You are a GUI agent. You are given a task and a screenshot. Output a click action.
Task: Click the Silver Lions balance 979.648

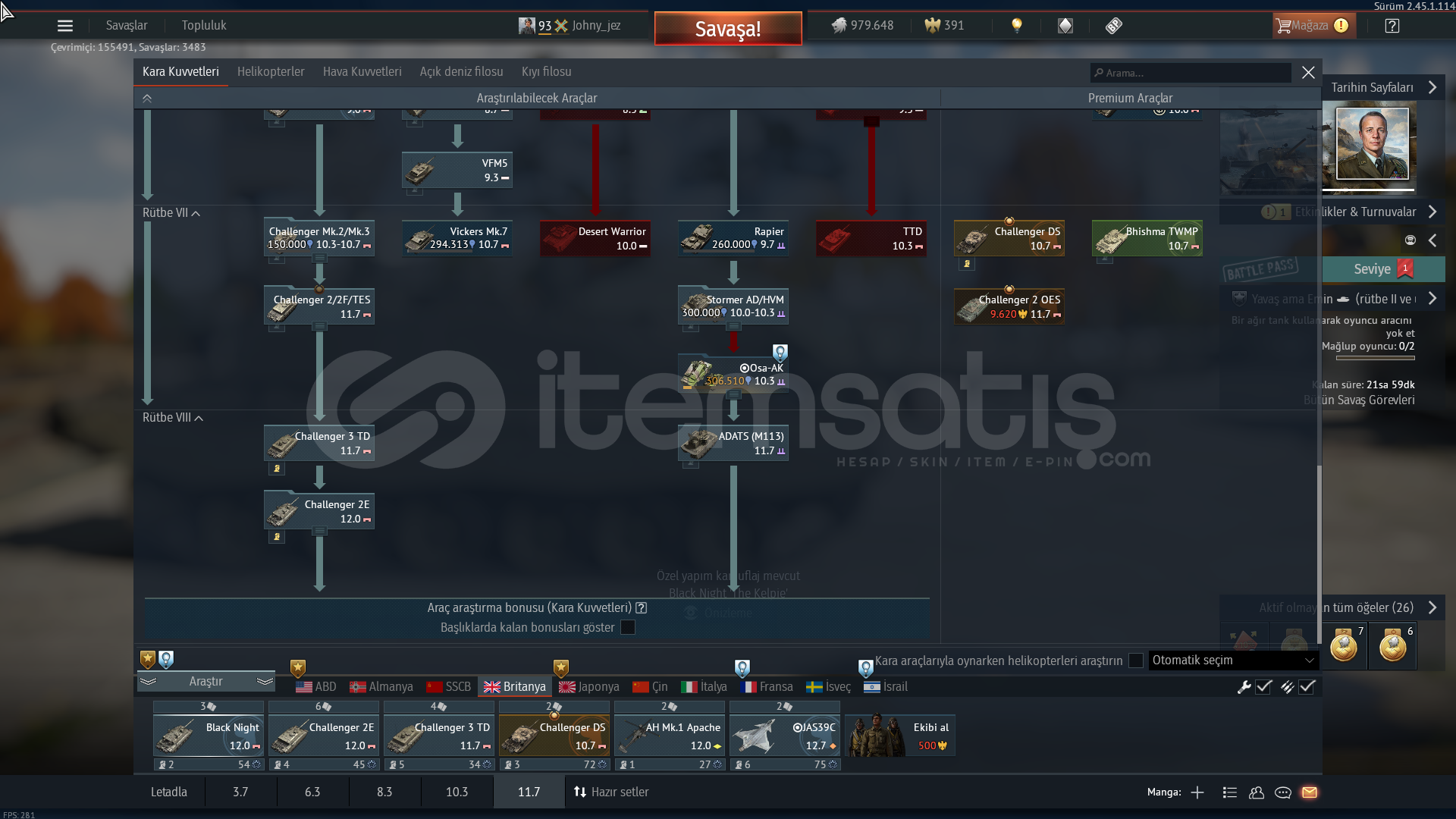862,26
